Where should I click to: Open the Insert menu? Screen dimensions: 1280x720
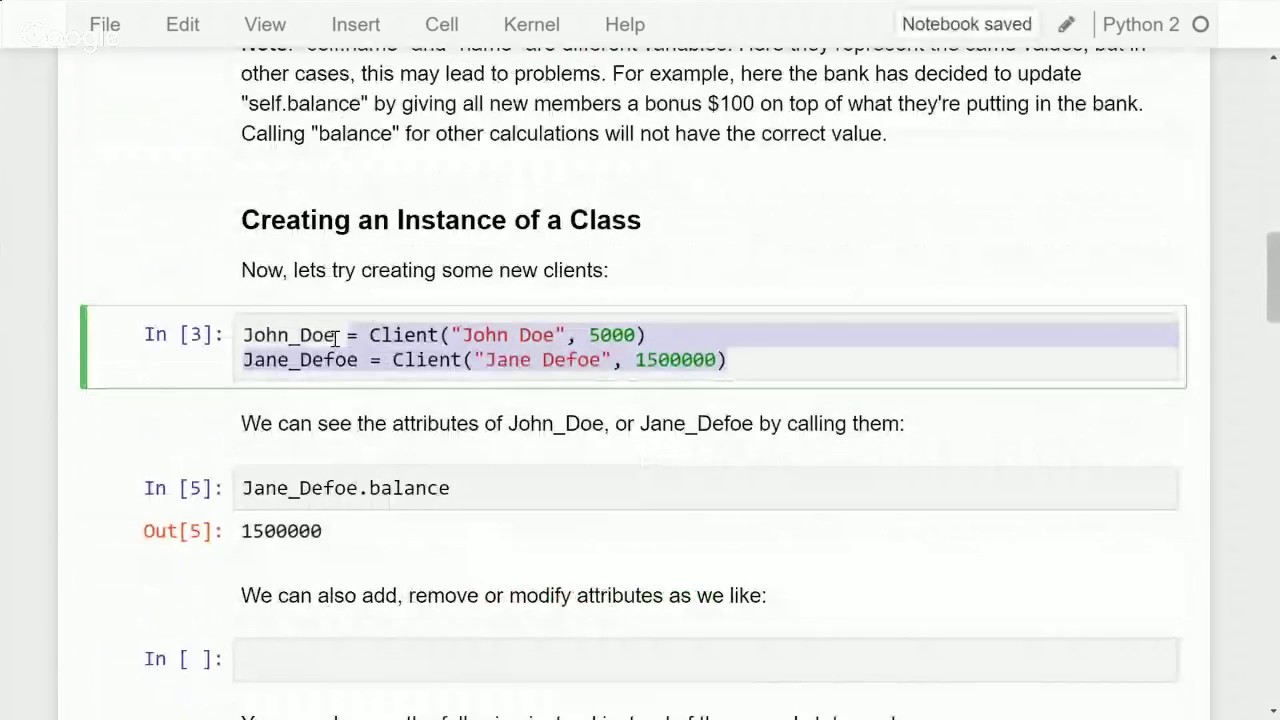click(355, 24)
